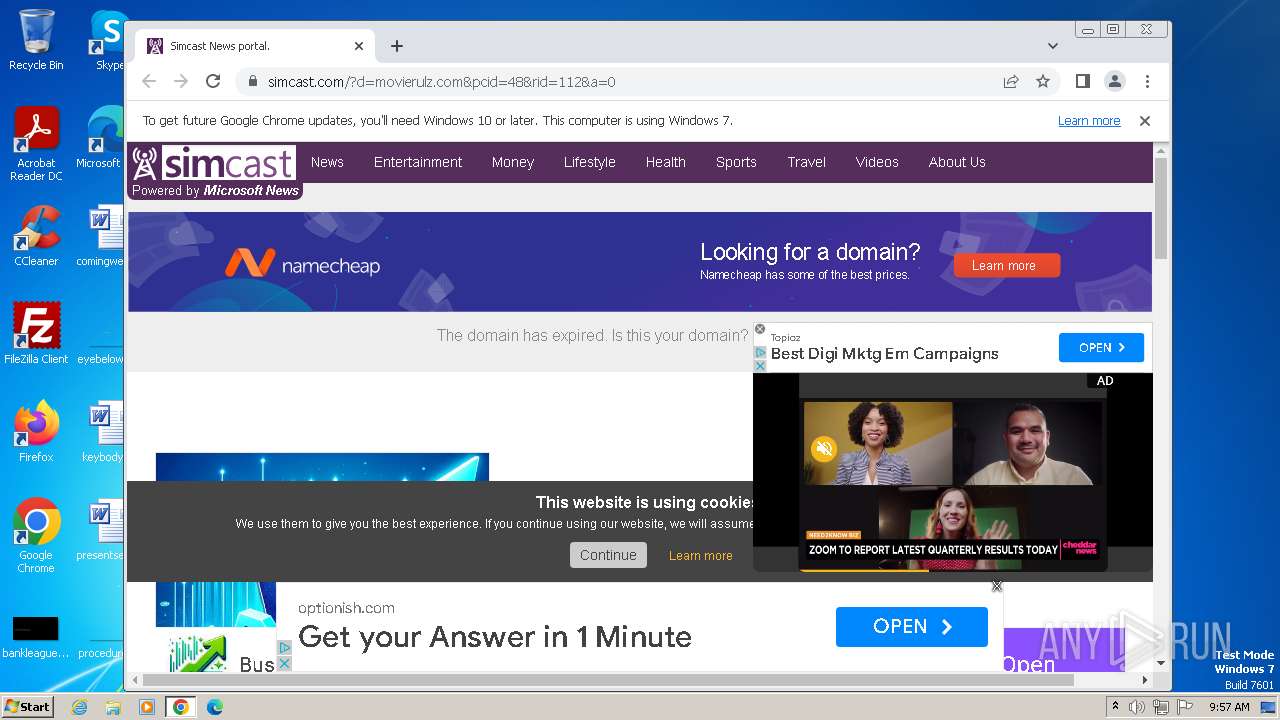Open the keybody Word document icon
Screen dimensions: 1280x720
[x=103, y=432]
